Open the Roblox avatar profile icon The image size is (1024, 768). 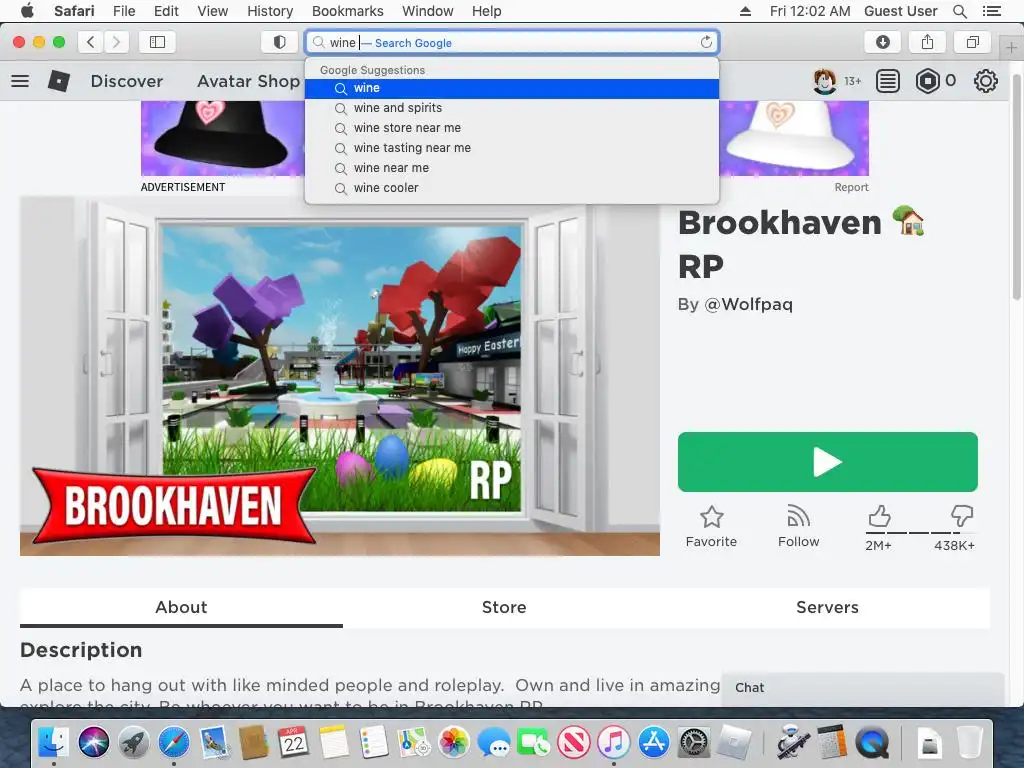(x=825, y=81)
